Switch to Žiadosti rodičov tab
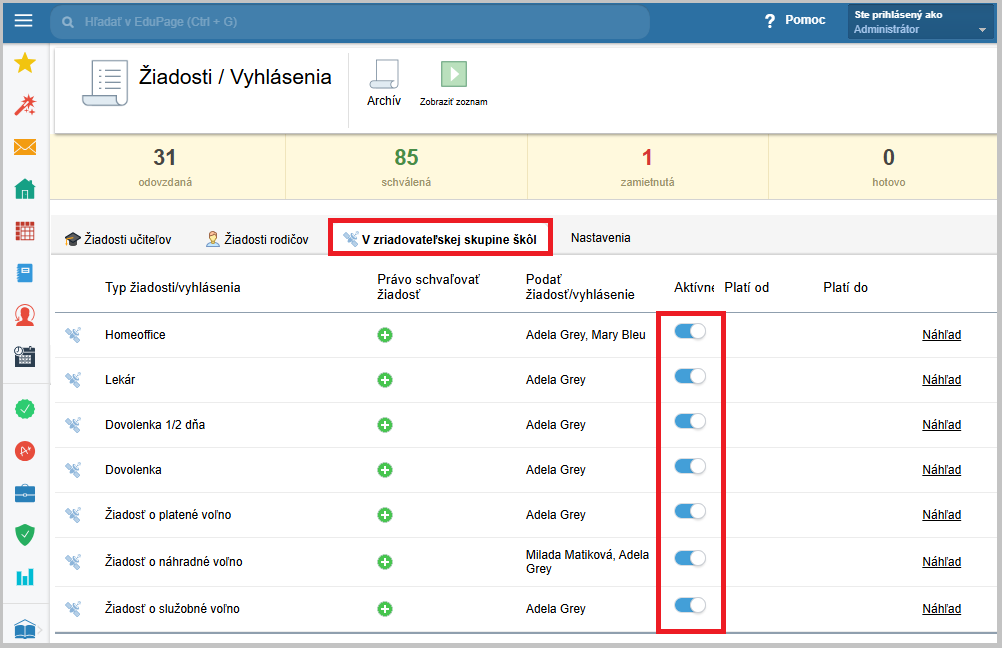The image size is (1002, 648). tap(257, 239)
